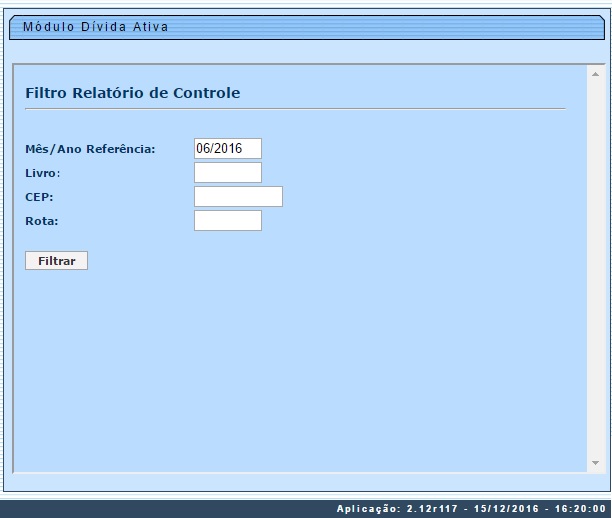The height and width of the screenshot is (518, 612).
Task: Click the Livro label text
Action: 43,173
